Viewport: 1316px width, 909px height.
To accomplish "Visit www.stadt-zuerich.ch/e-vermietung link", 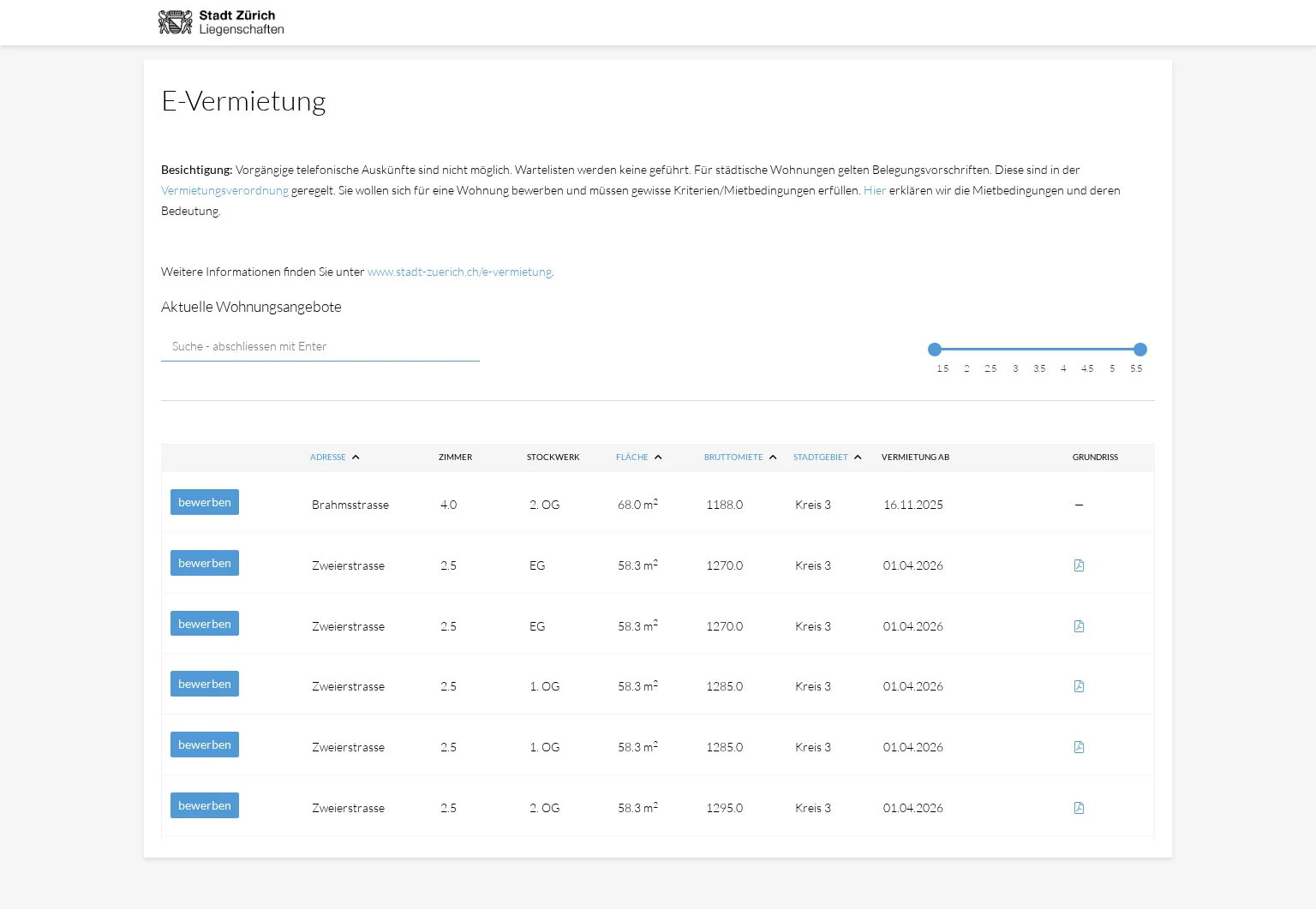I will [459, 272].
